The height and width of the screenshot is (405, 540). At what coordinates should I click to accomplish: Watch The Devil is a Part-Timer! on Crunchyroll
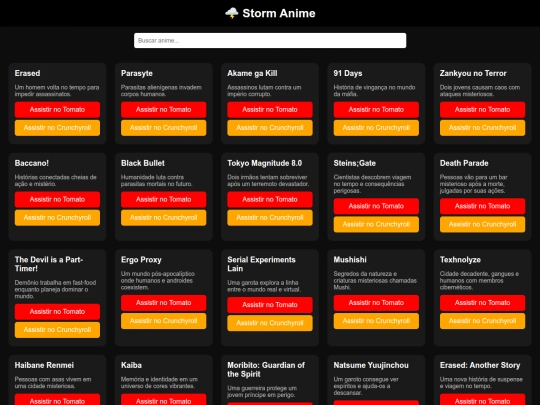[57, 330]
